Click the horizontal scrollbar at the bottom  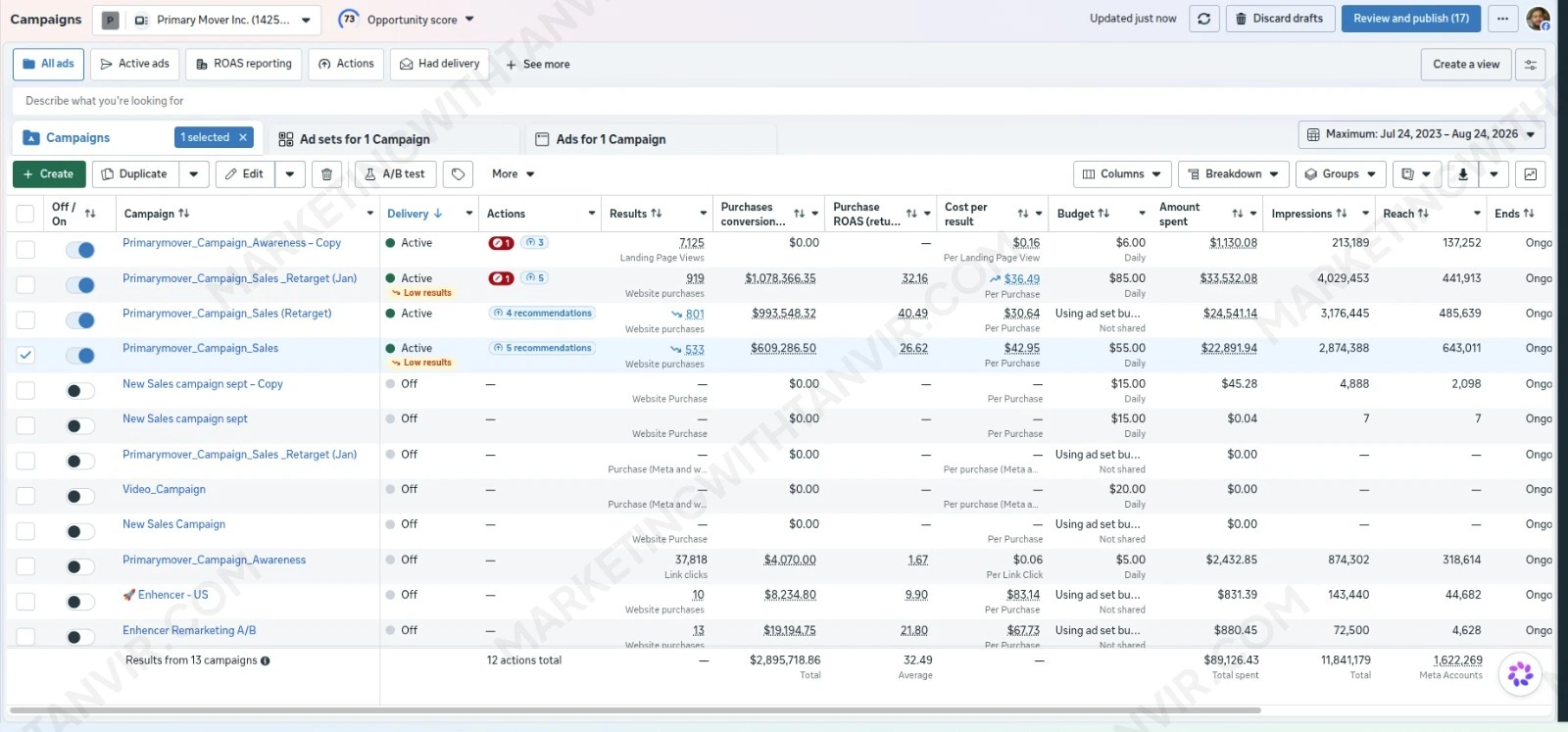click(x=635, y=710)
